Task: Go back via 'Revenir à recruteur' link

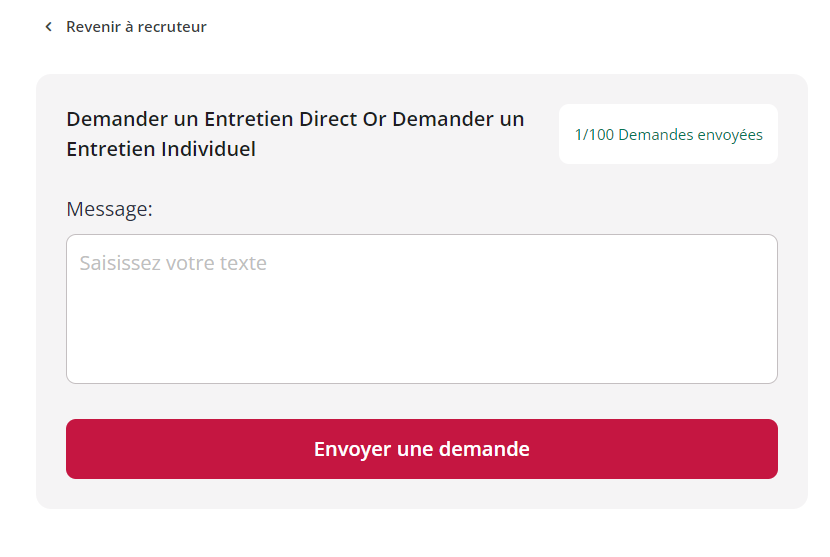Action: (125, 26)
